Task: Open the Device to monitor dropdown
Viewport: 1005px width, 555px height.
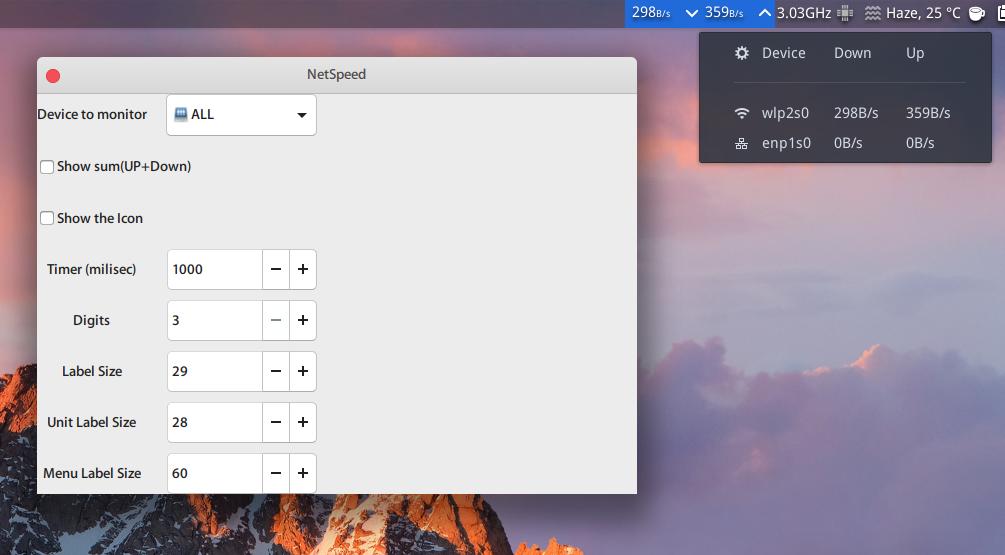Action: (241, 115)
